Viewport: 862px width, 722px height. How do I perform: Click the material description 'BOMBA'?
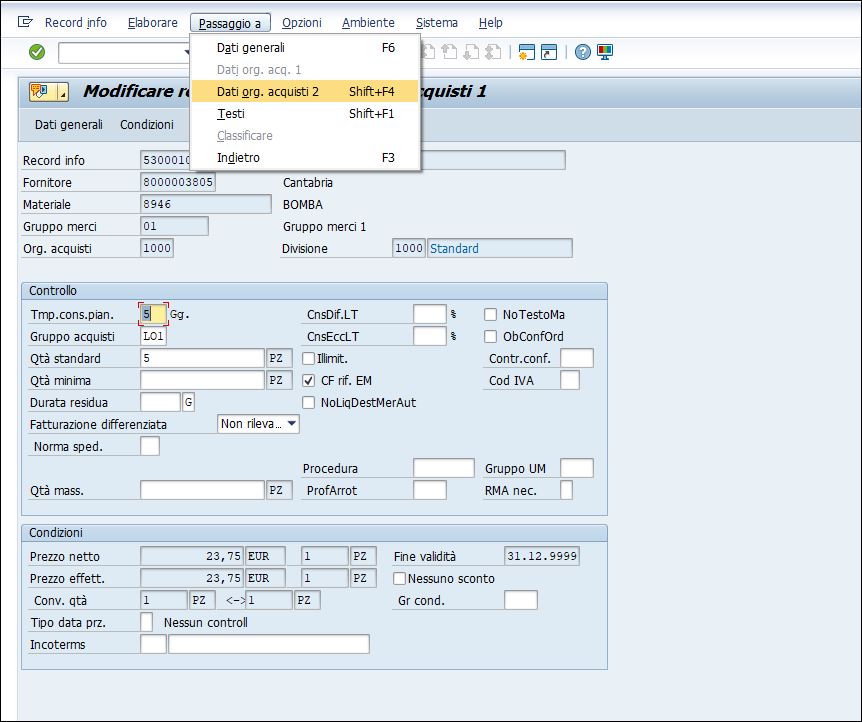303,205
